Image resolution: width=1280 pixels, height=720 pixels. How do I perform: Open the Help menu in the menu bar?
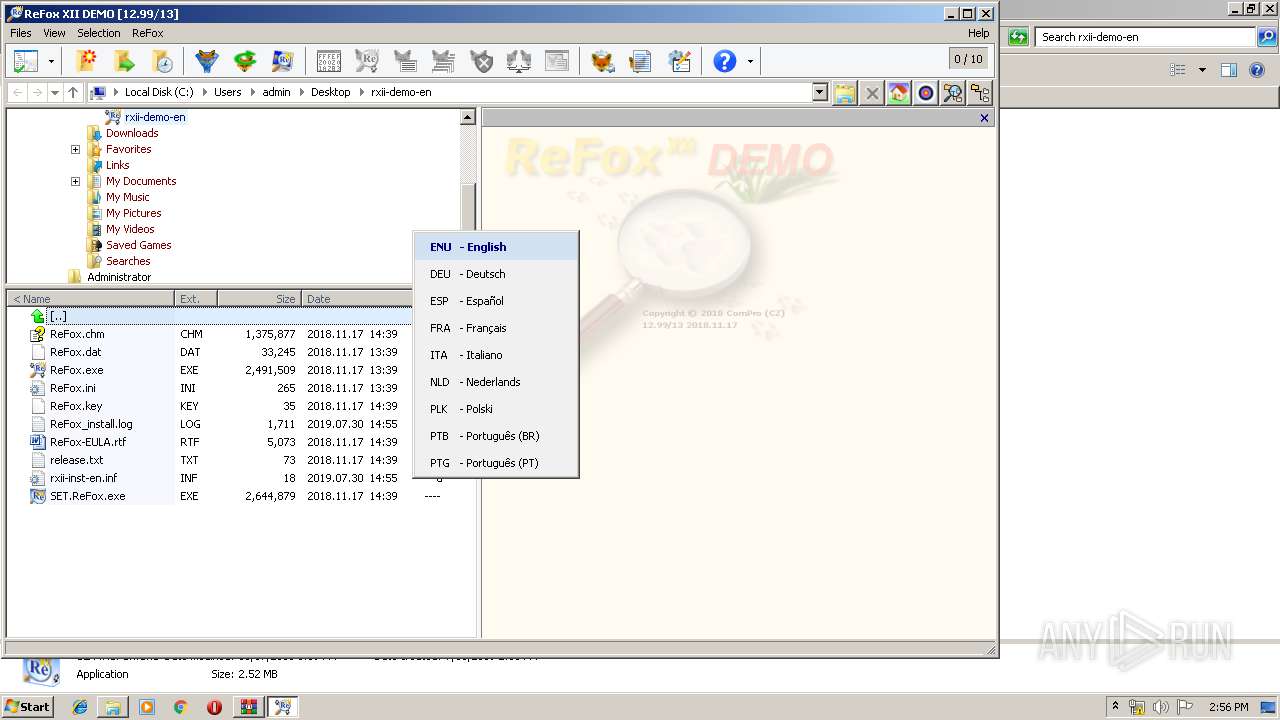978,33
